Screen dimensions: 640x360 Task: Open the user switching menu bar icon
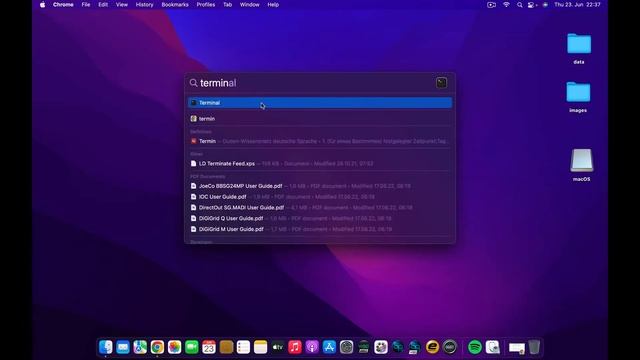pos(532,5)
